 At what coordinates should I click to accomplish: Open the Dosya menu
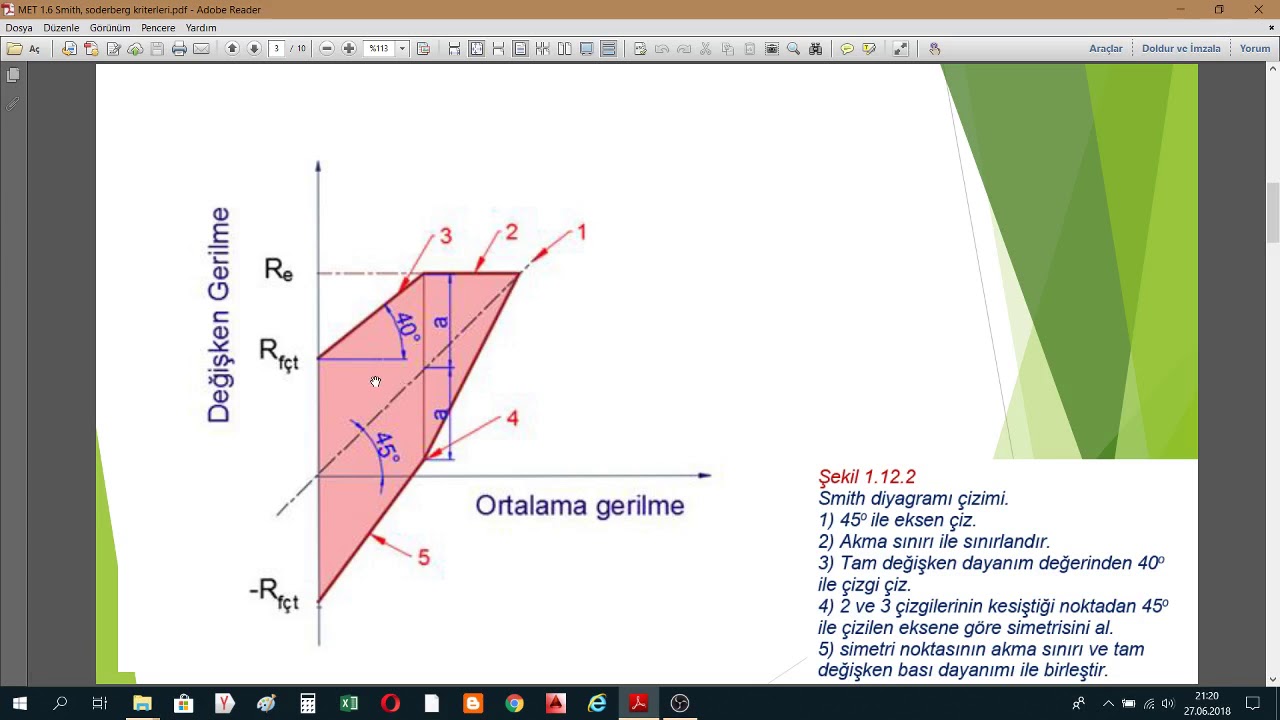(x=19, y=28)
